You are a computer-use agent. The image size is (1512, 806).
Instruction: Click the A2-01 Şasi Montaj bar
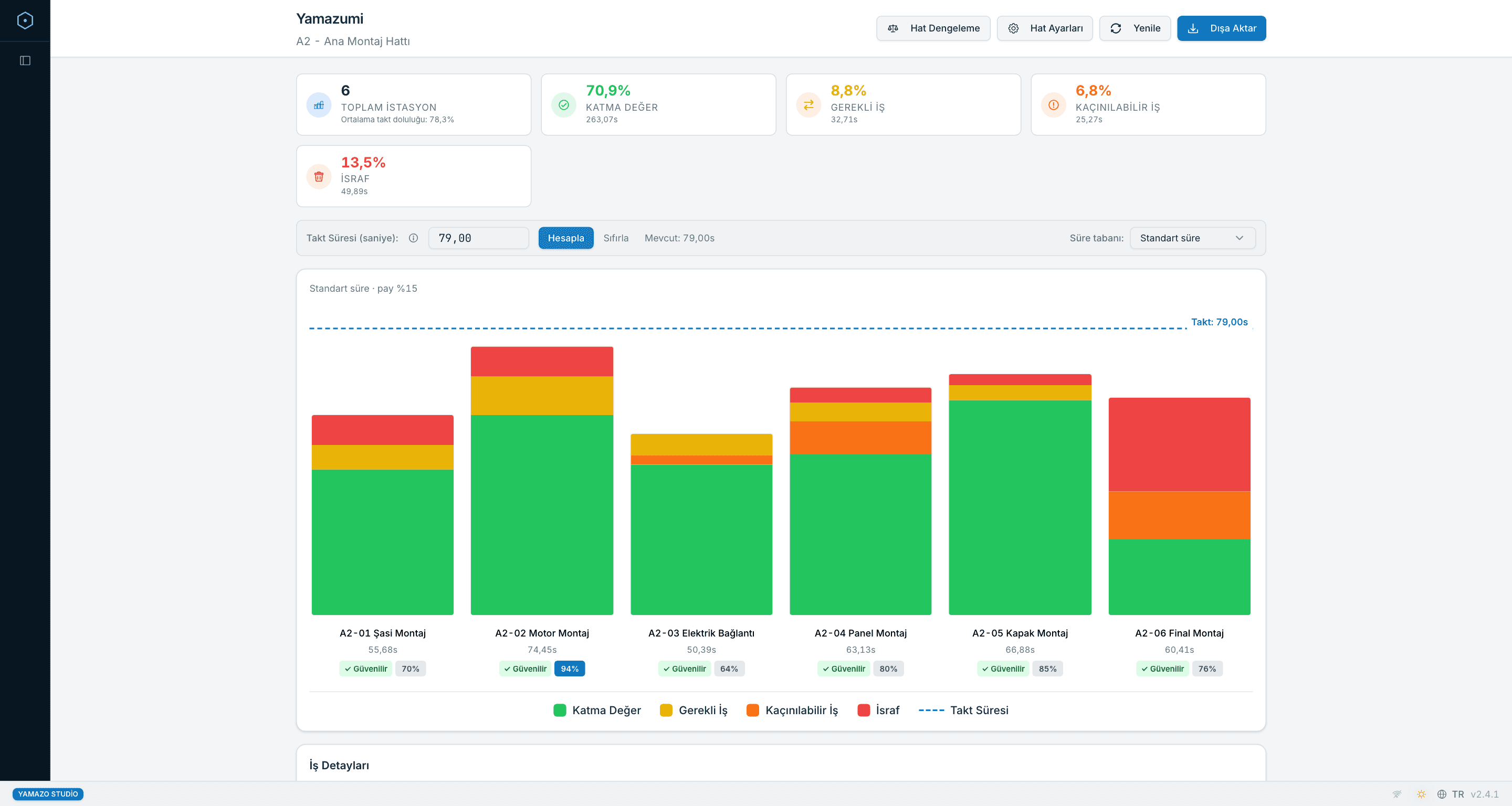382,514
